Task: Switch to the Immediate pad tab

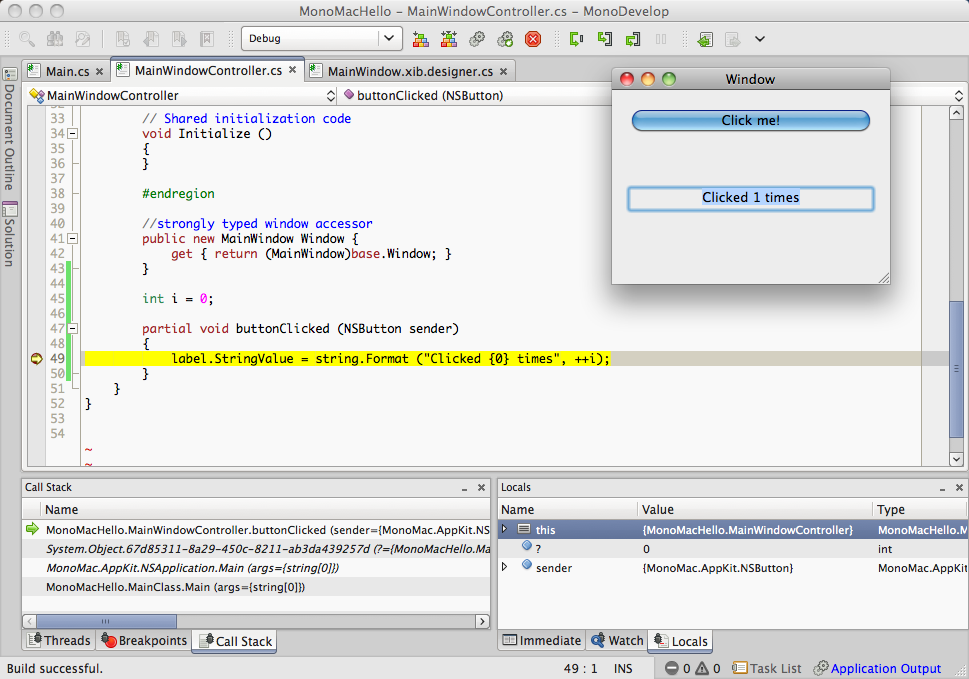Action: tap(542, 641)
